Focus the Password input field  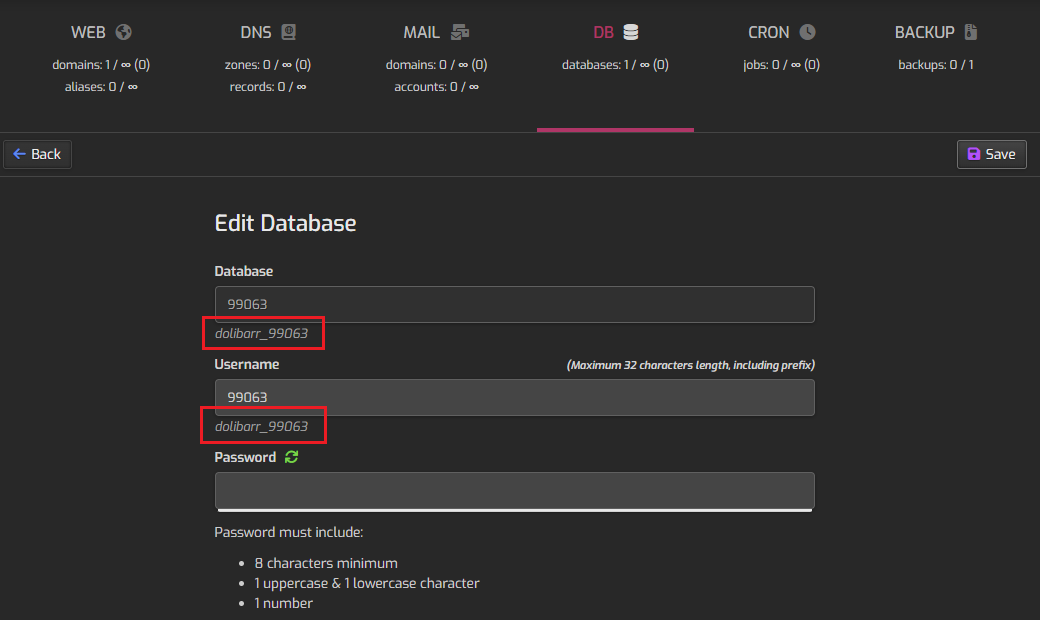pos(515,491)
